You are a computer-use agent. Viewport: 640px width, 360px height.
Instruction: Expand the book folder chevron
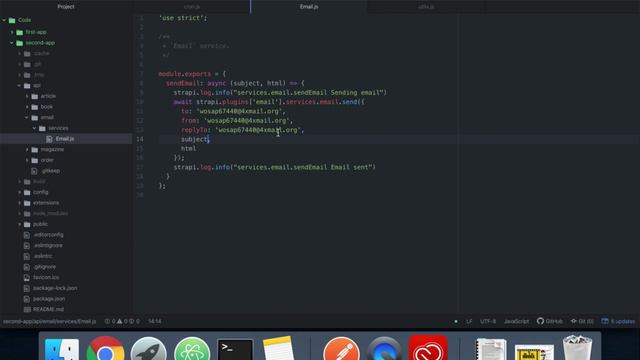pos(27,107)
